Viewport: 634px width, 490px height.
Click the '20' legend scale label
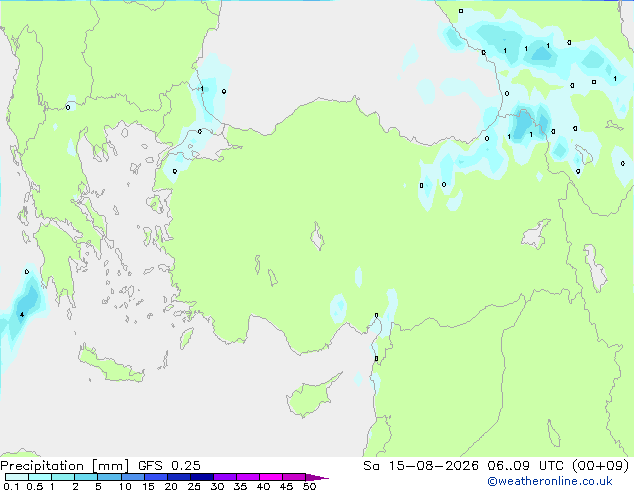pos(171,486)
